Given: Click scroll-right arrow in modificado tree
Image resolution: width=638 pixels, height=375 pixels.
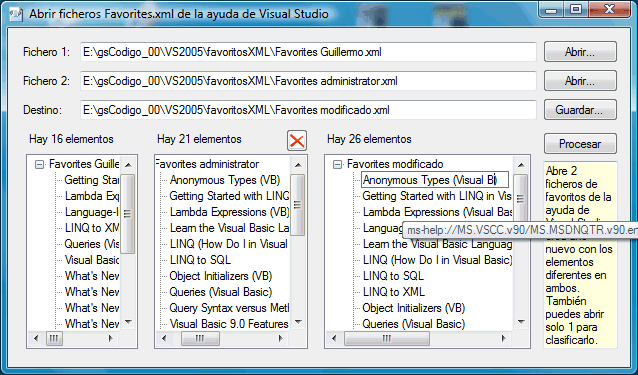Looking at the screenshot, I should 503,338.
